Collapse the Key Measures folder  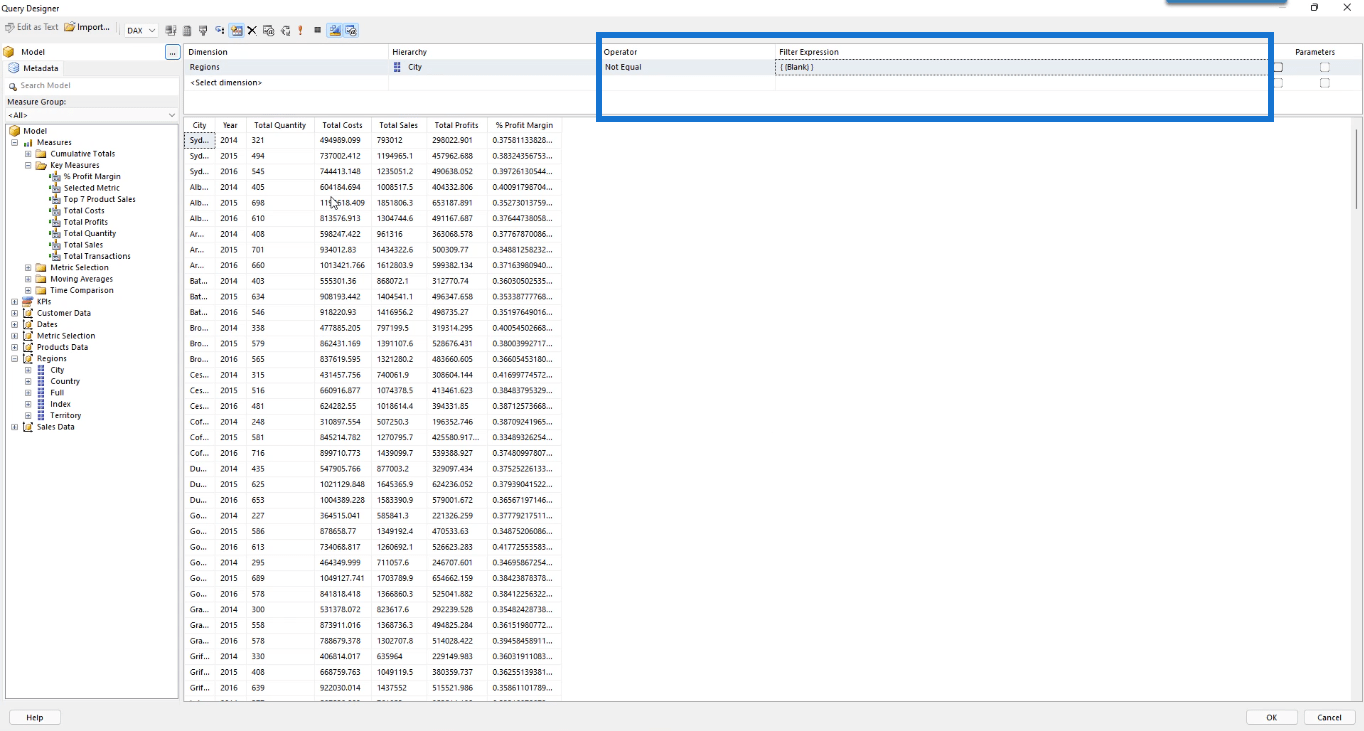pos(28,165)
